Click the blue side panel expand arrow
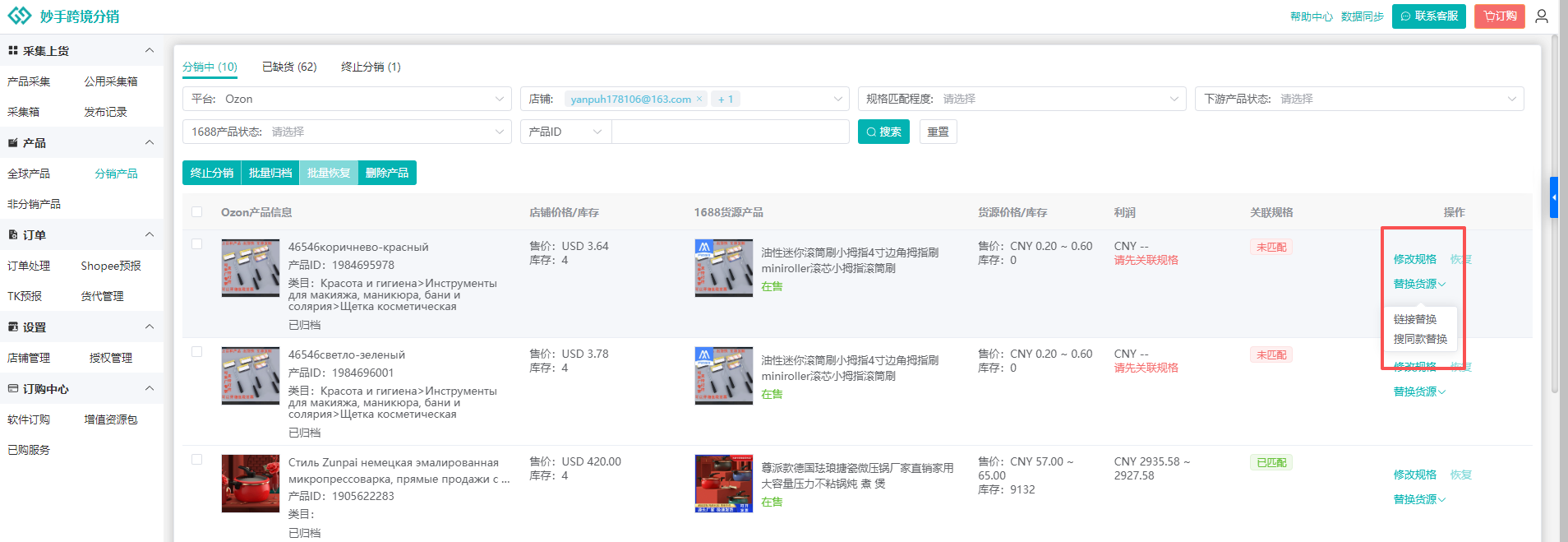 click(1553, 197)
